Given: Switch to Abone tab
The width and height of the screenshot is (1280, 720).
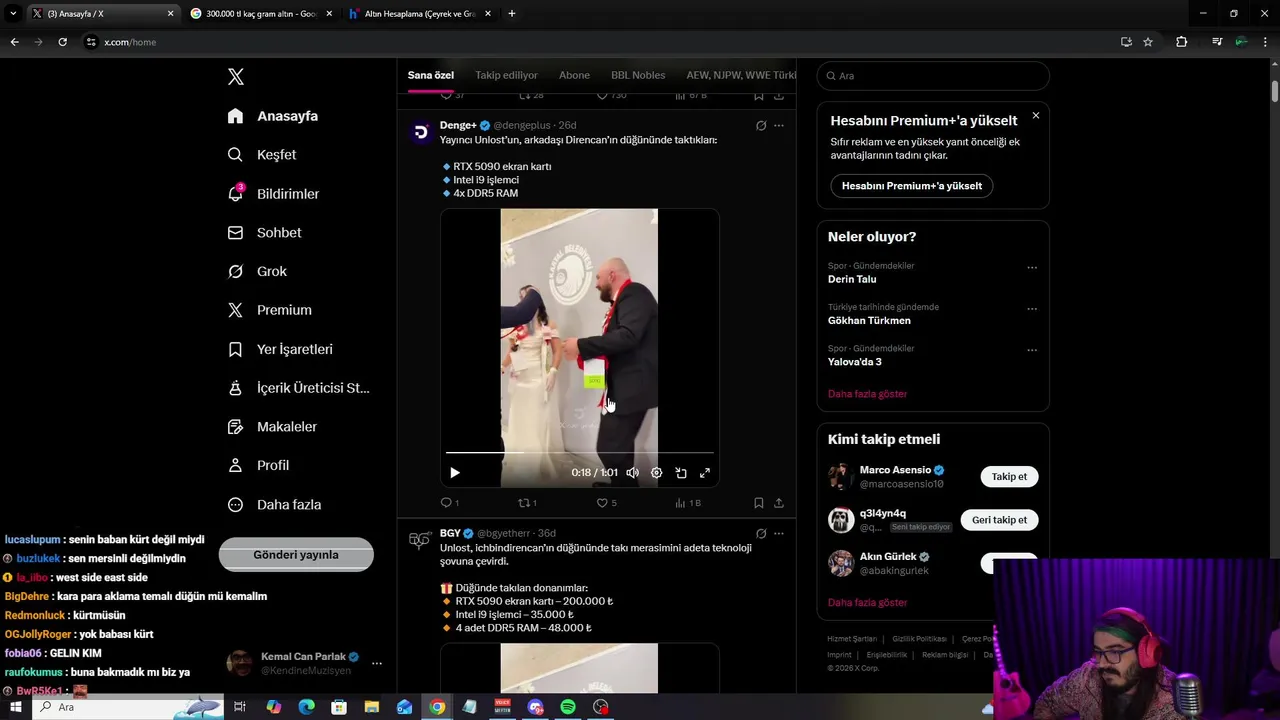Looking at the screenshot, I should point(574,75).
